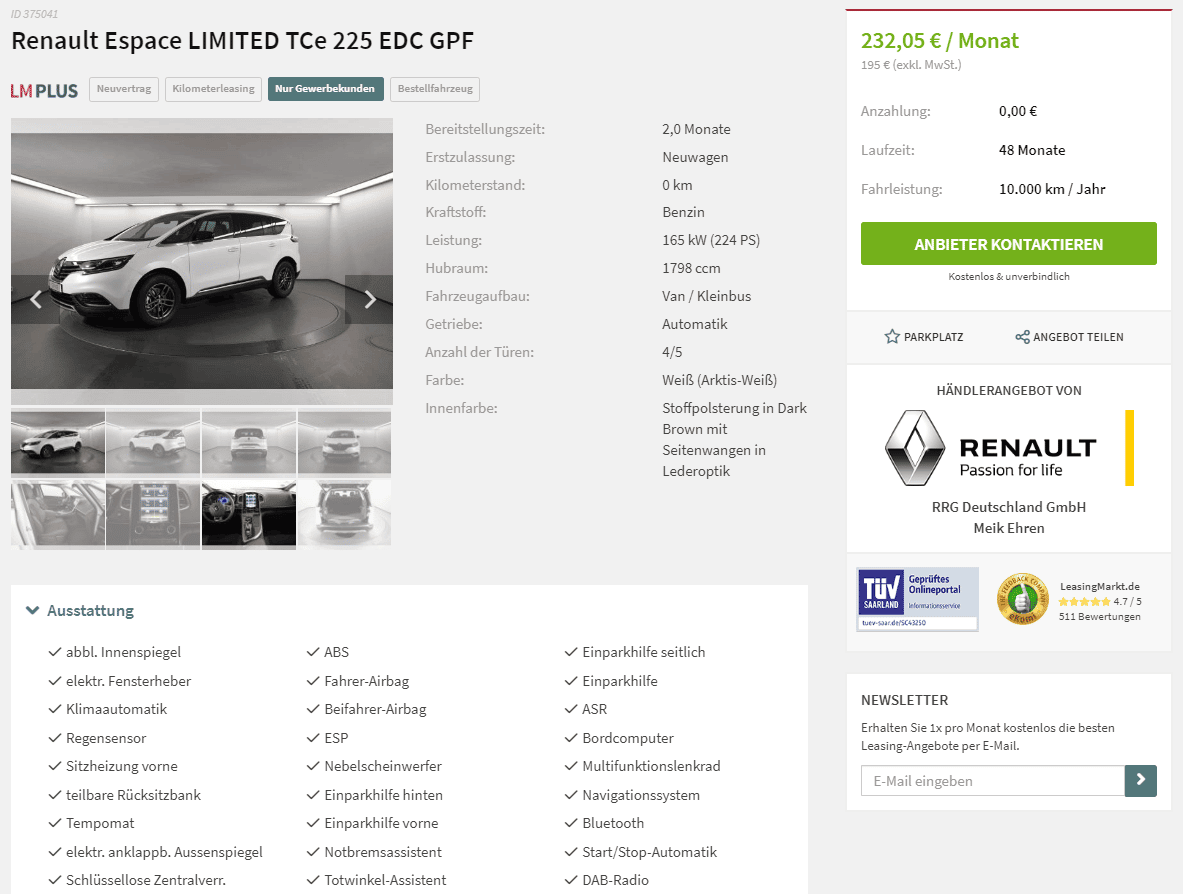Show the next car photo with right arrow

[x=369, y=300]
